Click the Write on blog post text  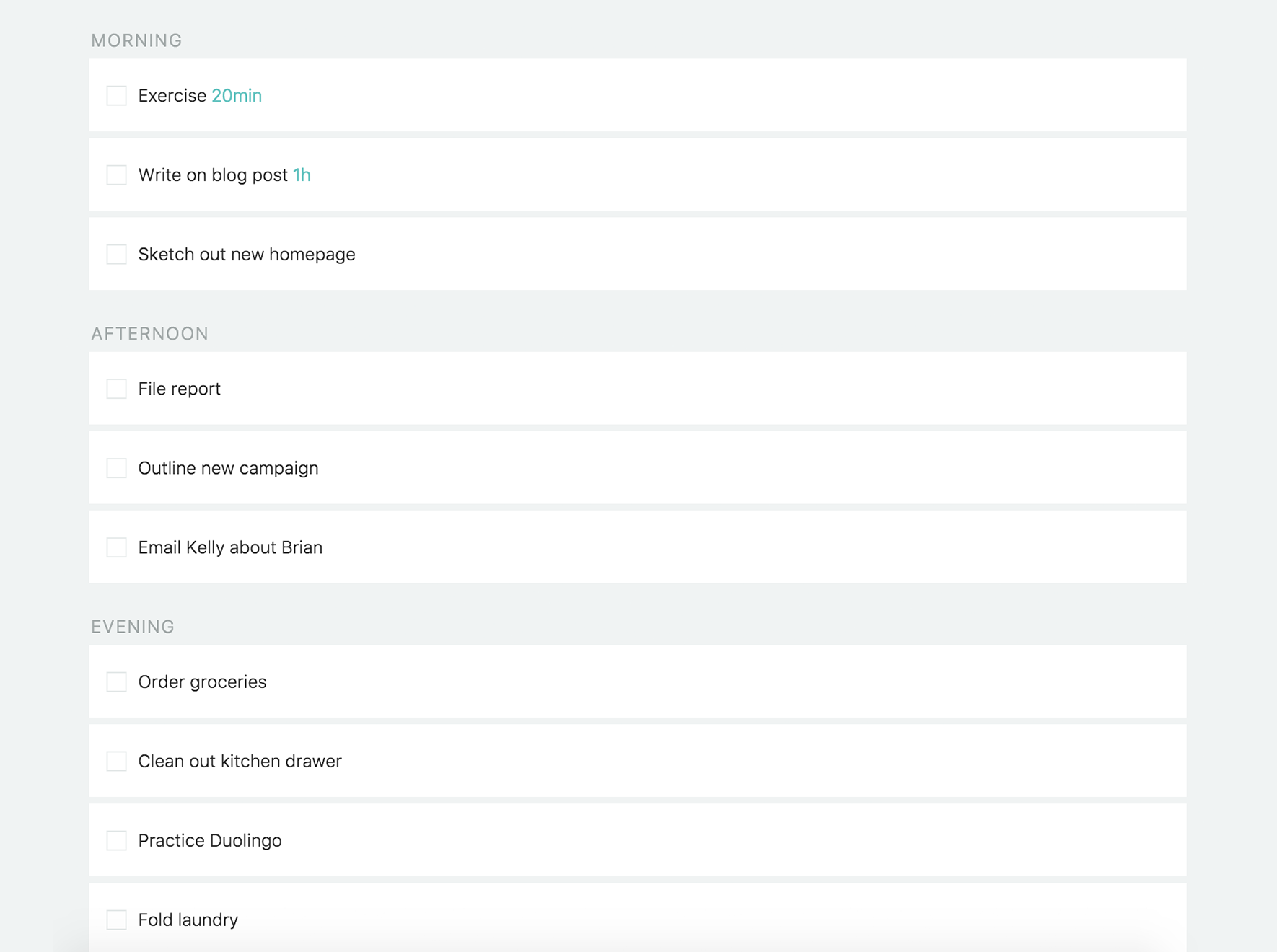213,175
